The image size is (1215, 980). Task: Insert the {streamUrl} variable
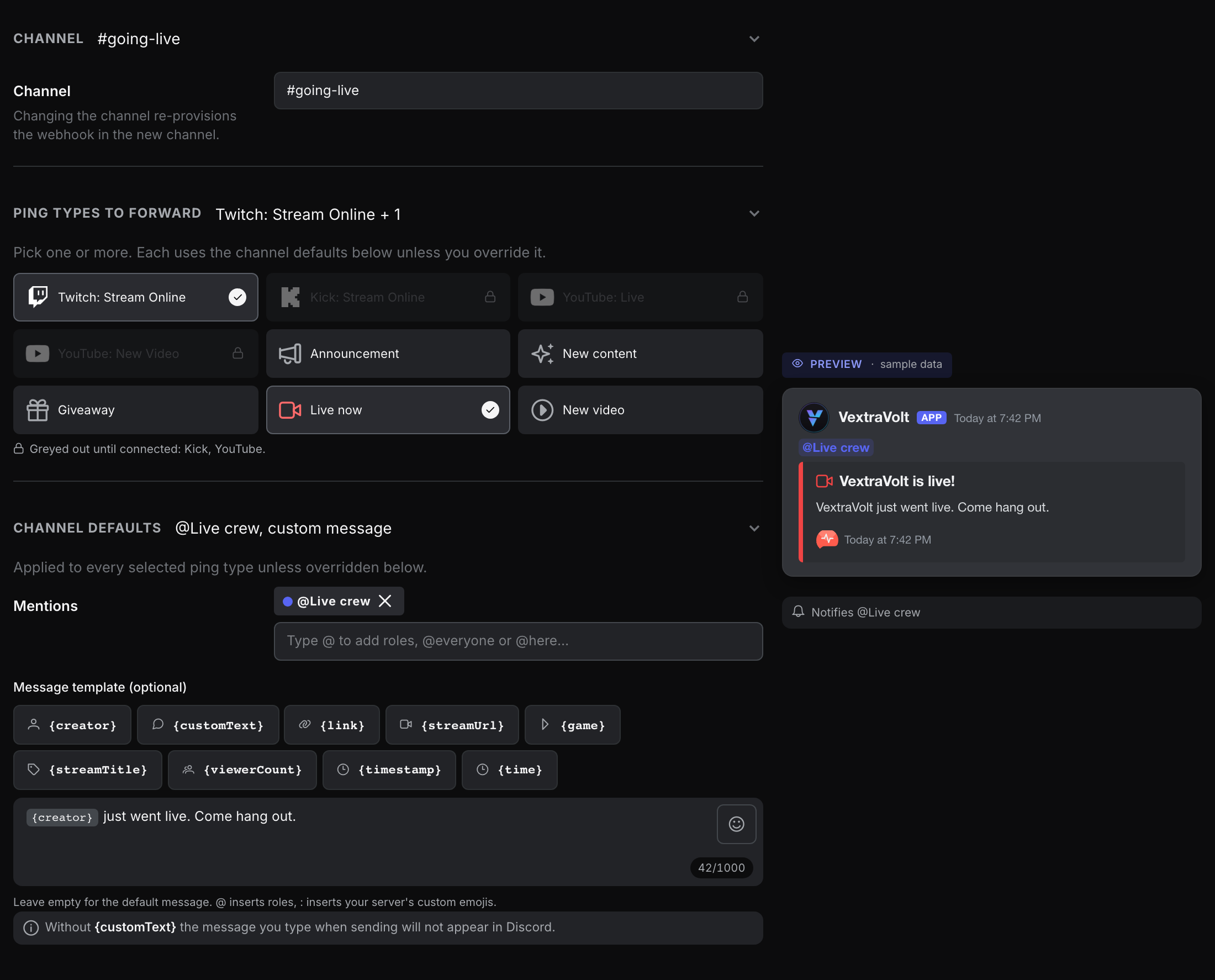point(452,725)
